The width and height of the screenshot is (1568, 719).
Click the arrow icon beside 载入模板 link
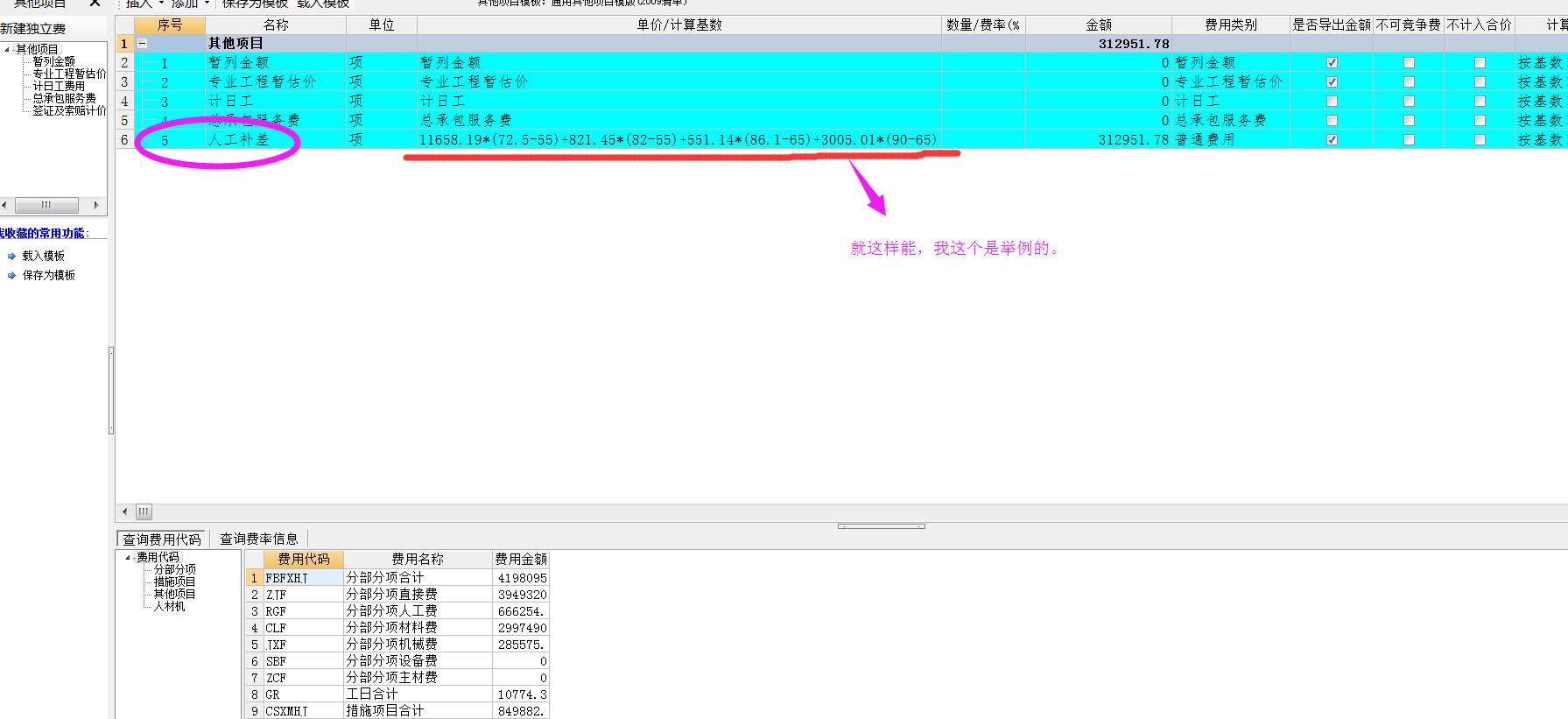coord(11,256)
